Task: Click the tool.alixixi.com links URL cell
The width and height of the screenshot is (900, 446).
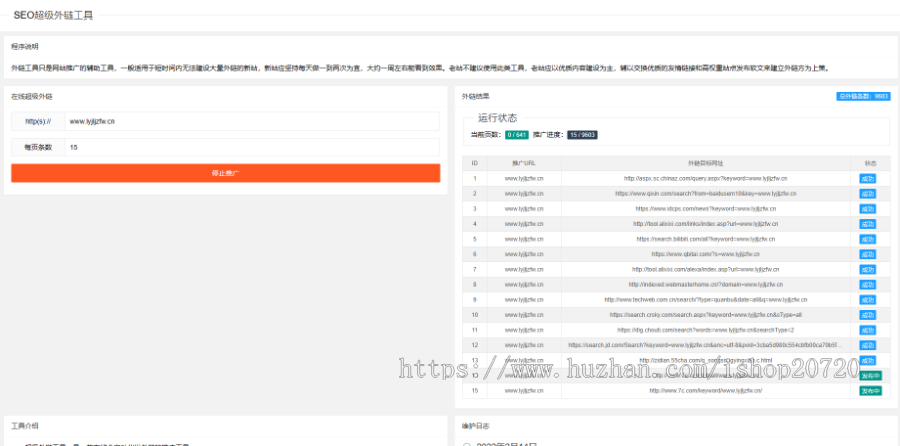Action: click(705, 224)
